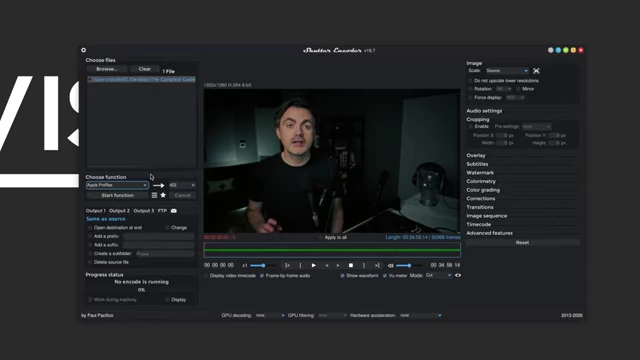
Task: Click the fullscreen preview icon beside Scale
Action: point(536,71)
